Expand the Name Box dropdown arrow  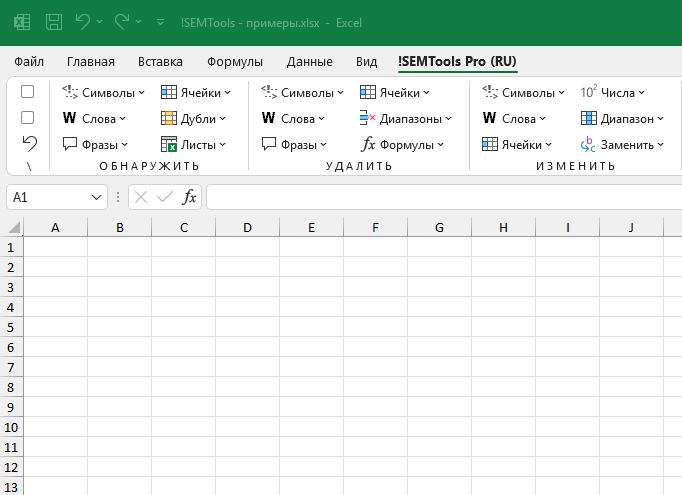(x=96, y=197)
